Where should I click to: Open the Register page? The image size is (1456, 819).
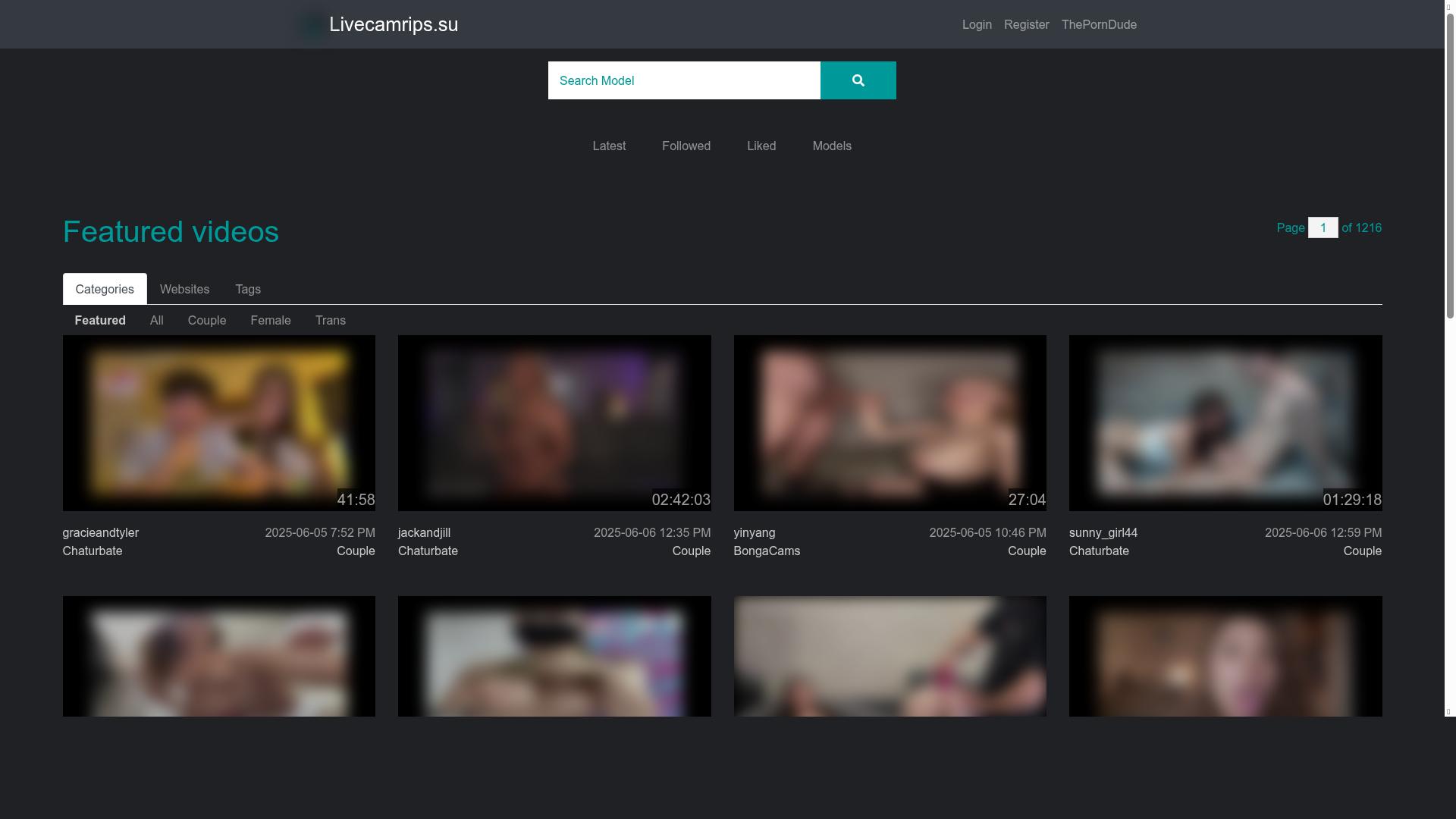click(1026, 24)
